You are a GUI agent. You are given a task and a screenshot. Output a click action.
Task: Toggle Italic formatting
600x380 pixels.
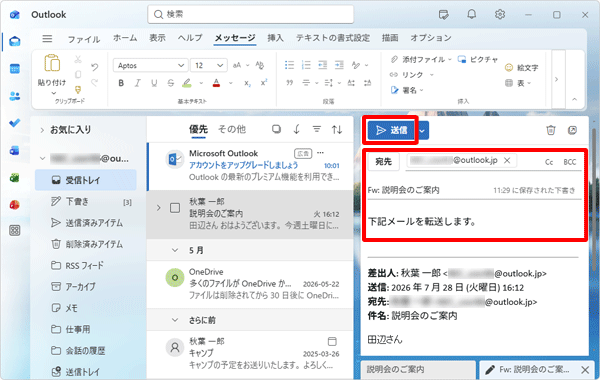coord(137,83)
